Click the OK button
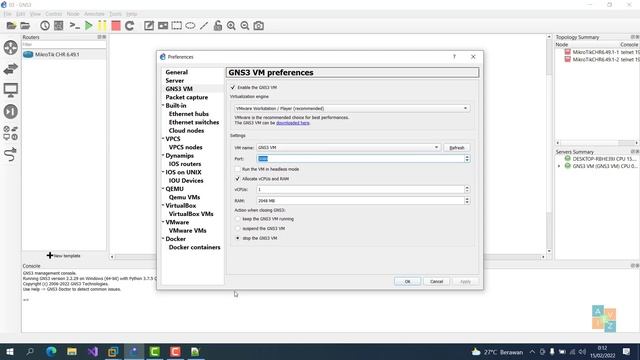 [407, 281]
